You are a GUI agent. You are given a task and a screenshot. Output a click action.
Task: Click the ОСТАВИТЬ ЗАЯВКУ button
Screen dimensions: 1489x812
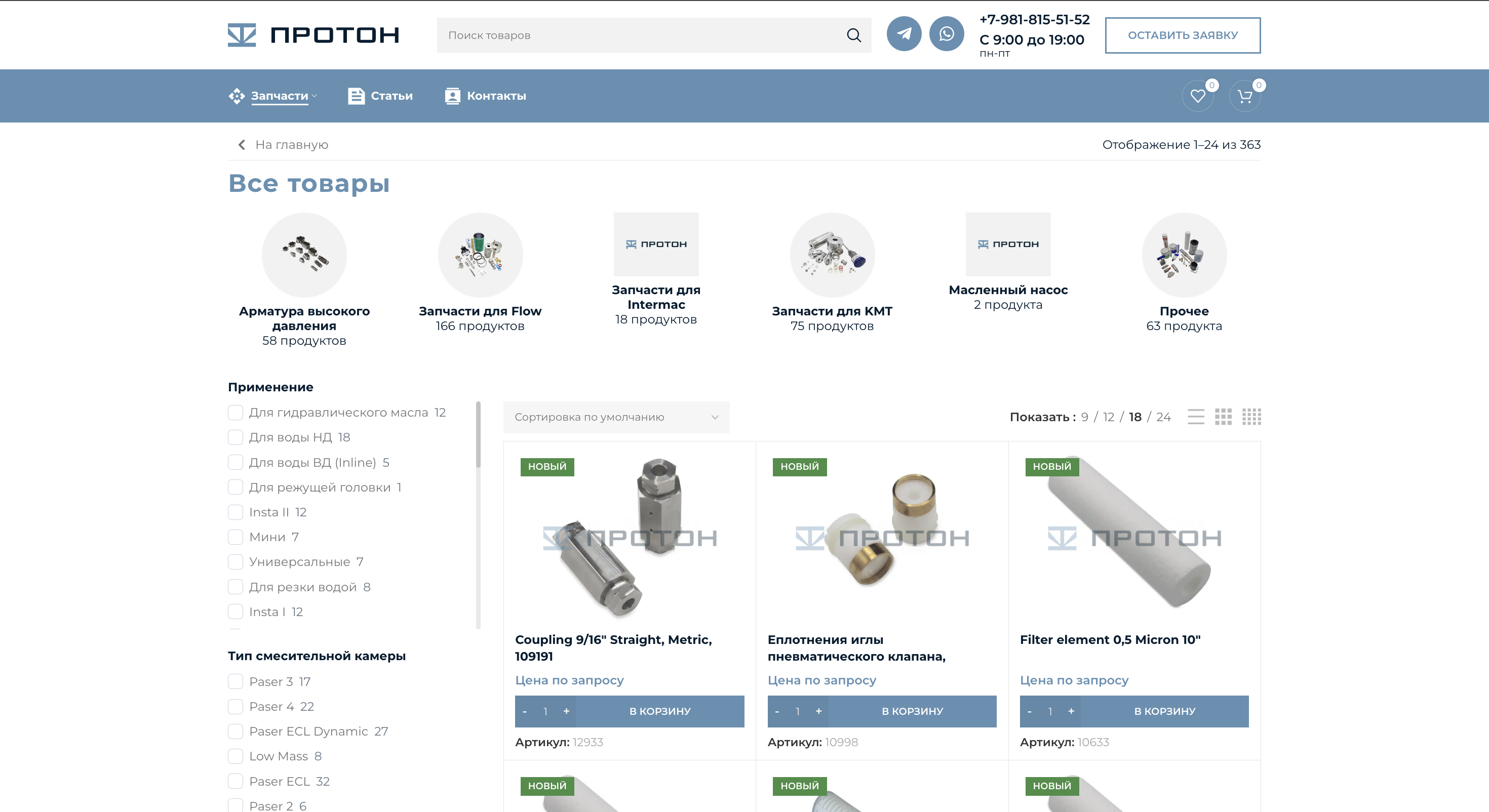1183,35
